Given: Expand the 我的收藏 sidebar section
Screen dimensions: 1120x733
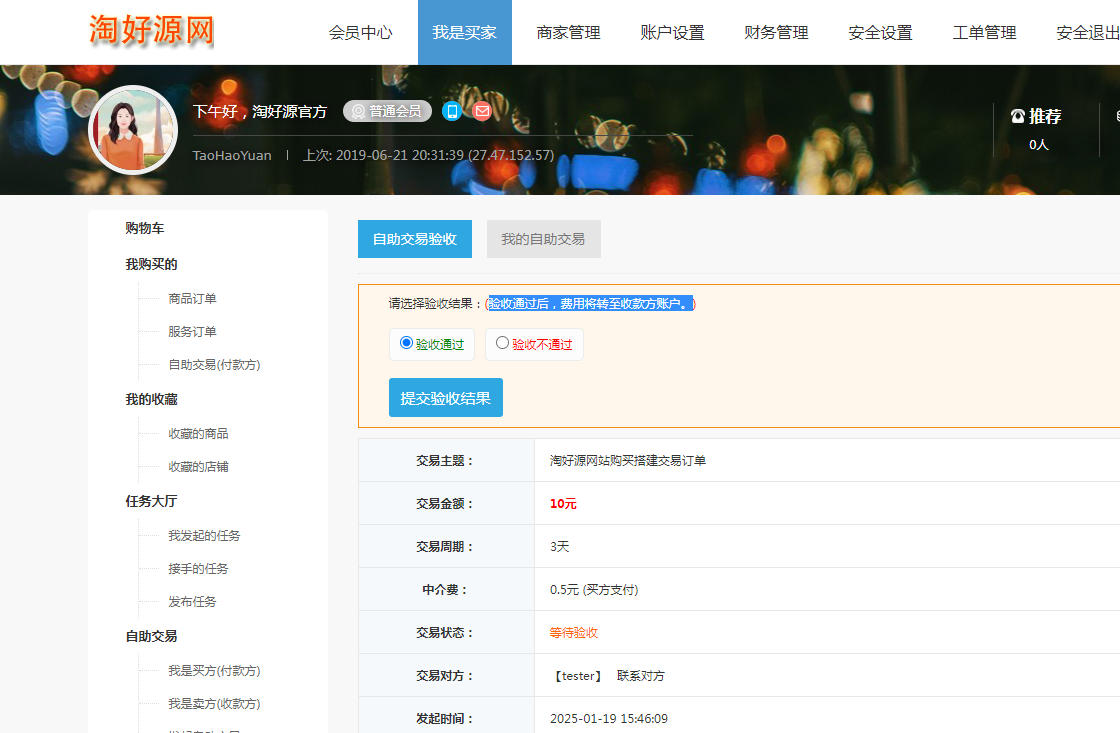Looking at the screenshot, I should click(x=151, y=399).
